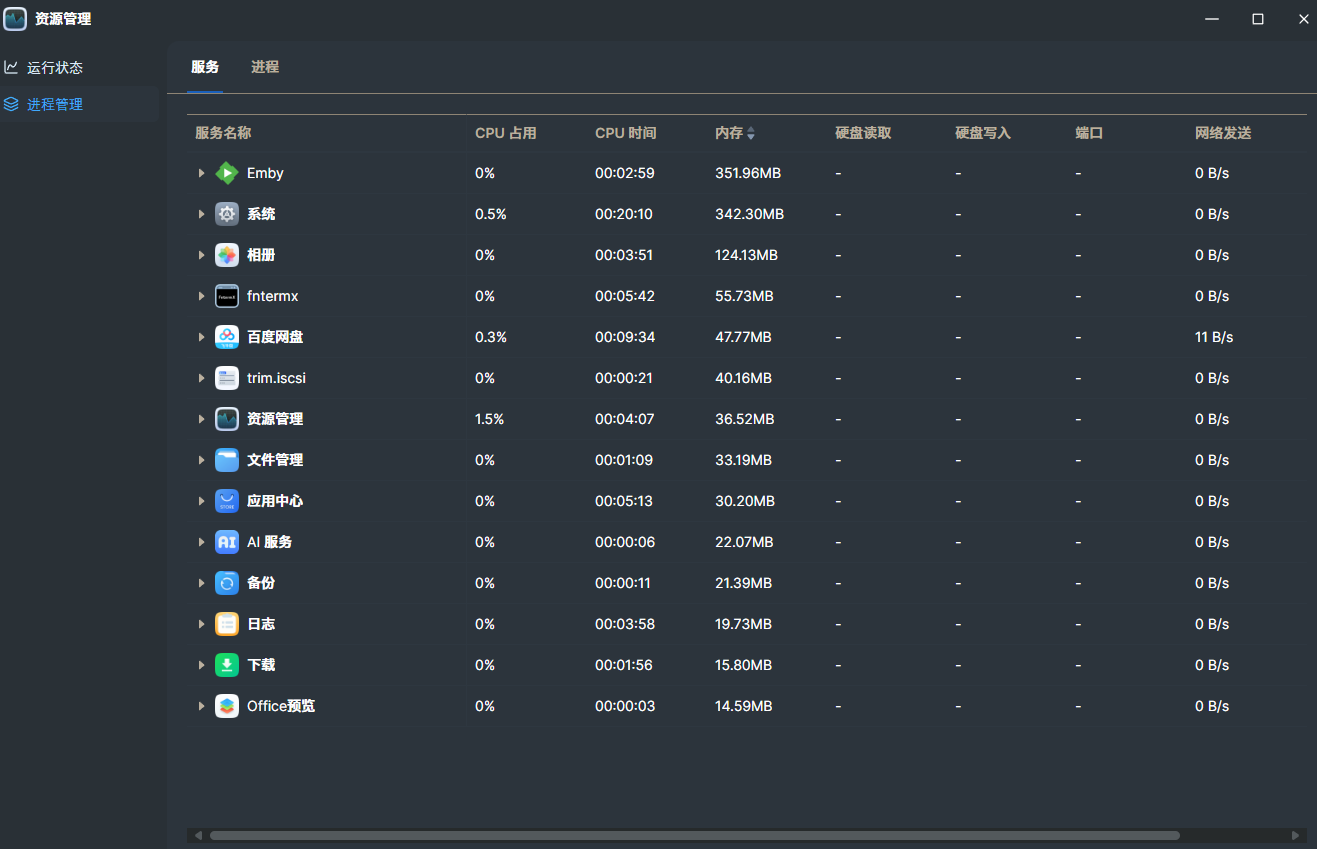This screenshot has width=1317, height=849.
Task: Click the Emby app icon
Action: tap(227, 173)
